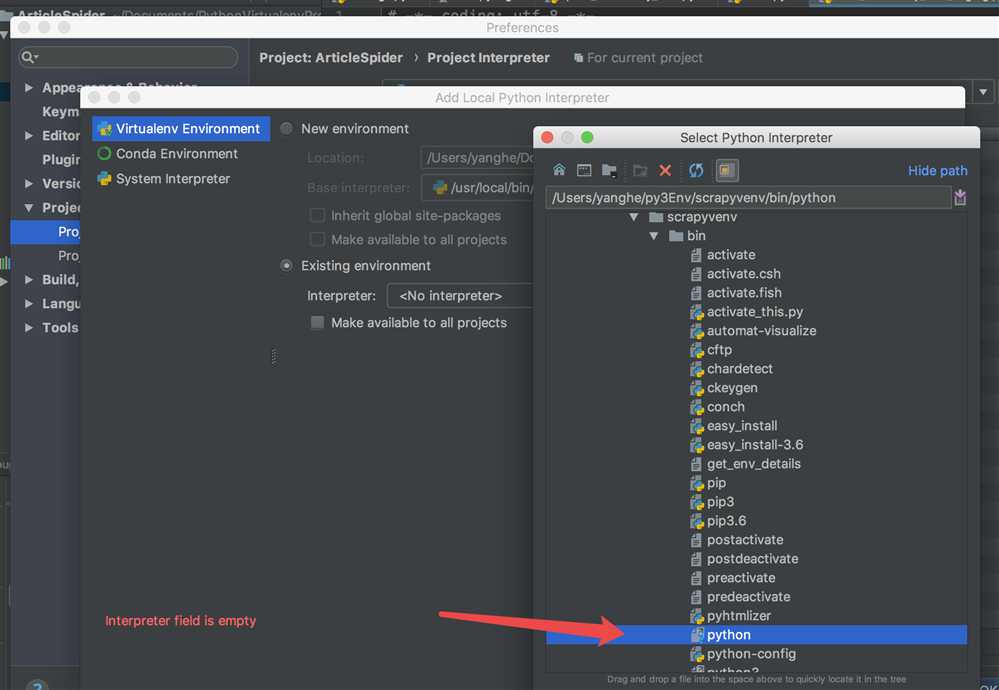Image resolution: width=999 pixels, height=690 pixels.
Task: Expand the Build section in Preferences
Action: point(29,280)
